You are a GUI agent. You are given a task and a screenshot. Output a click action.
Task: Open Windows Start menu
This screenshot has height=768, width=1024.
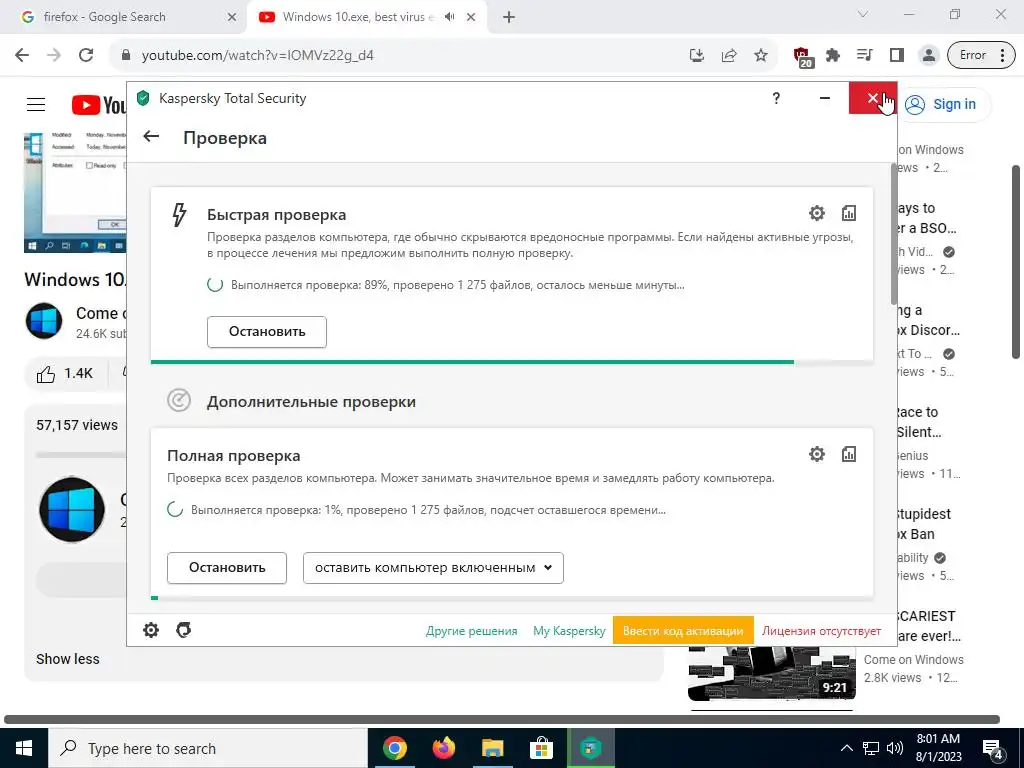tap(24, 748)
